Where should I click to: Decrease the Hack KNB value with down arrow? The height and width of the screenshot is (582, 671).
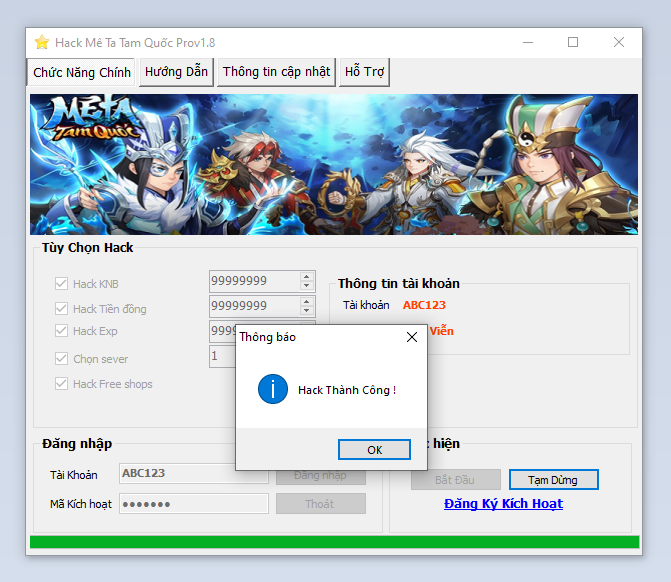coord(306,285)
